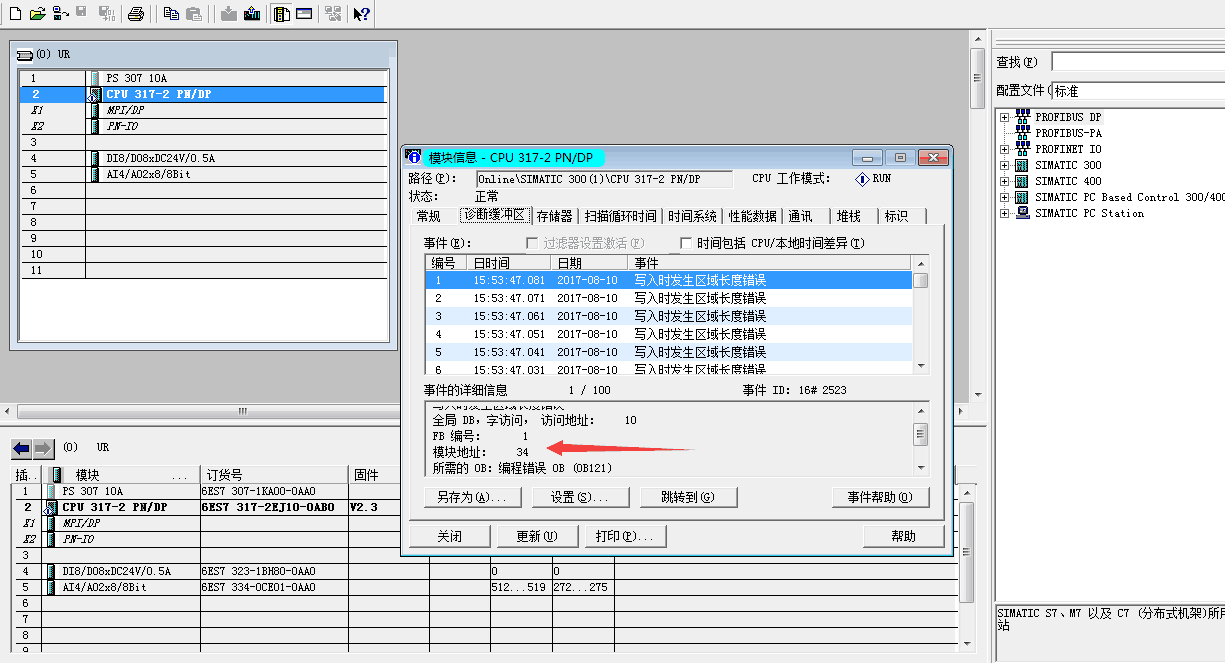Click the back arrow in the detail pane
Viewport: 1225px width, 663px height.
21,448
